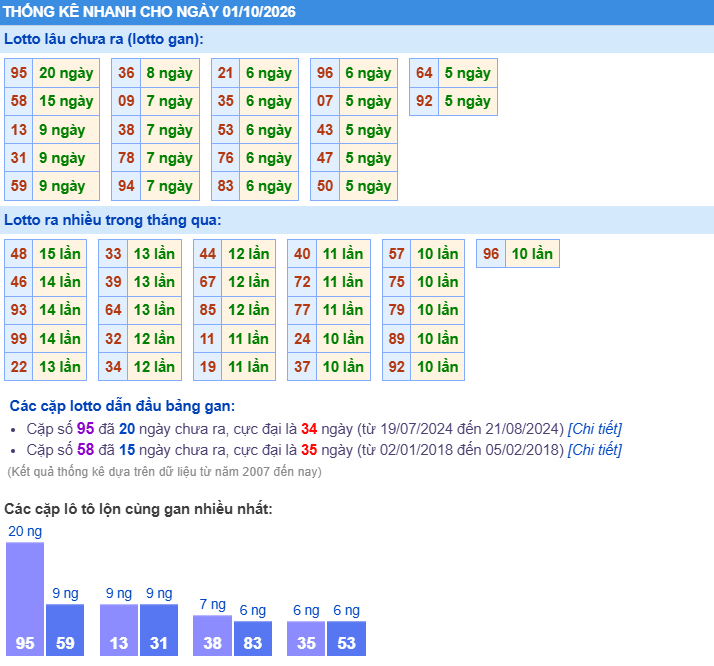Select frequent number 72
Screen dimensions: 714x666
302,282
